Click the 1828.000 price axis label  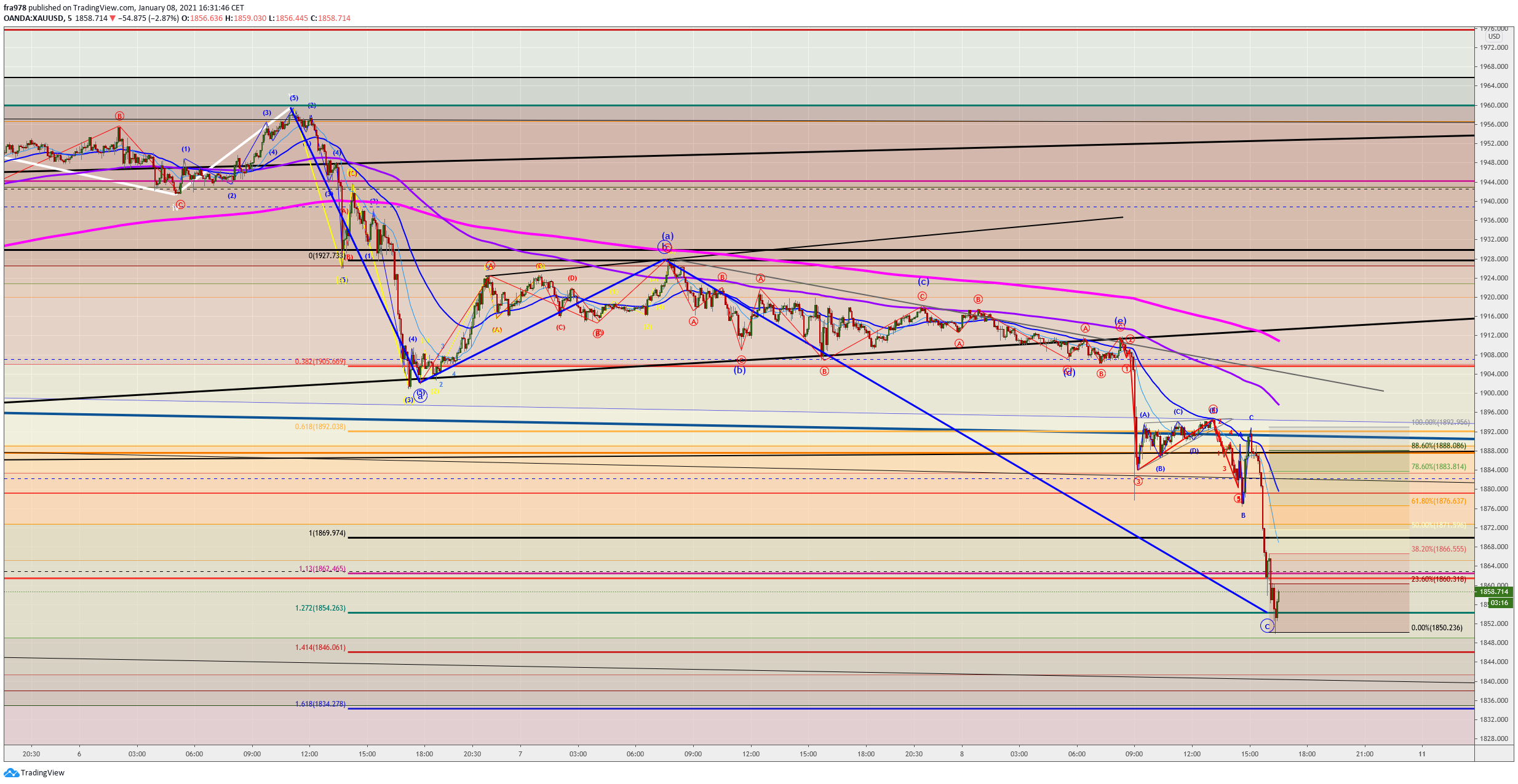1494,738
